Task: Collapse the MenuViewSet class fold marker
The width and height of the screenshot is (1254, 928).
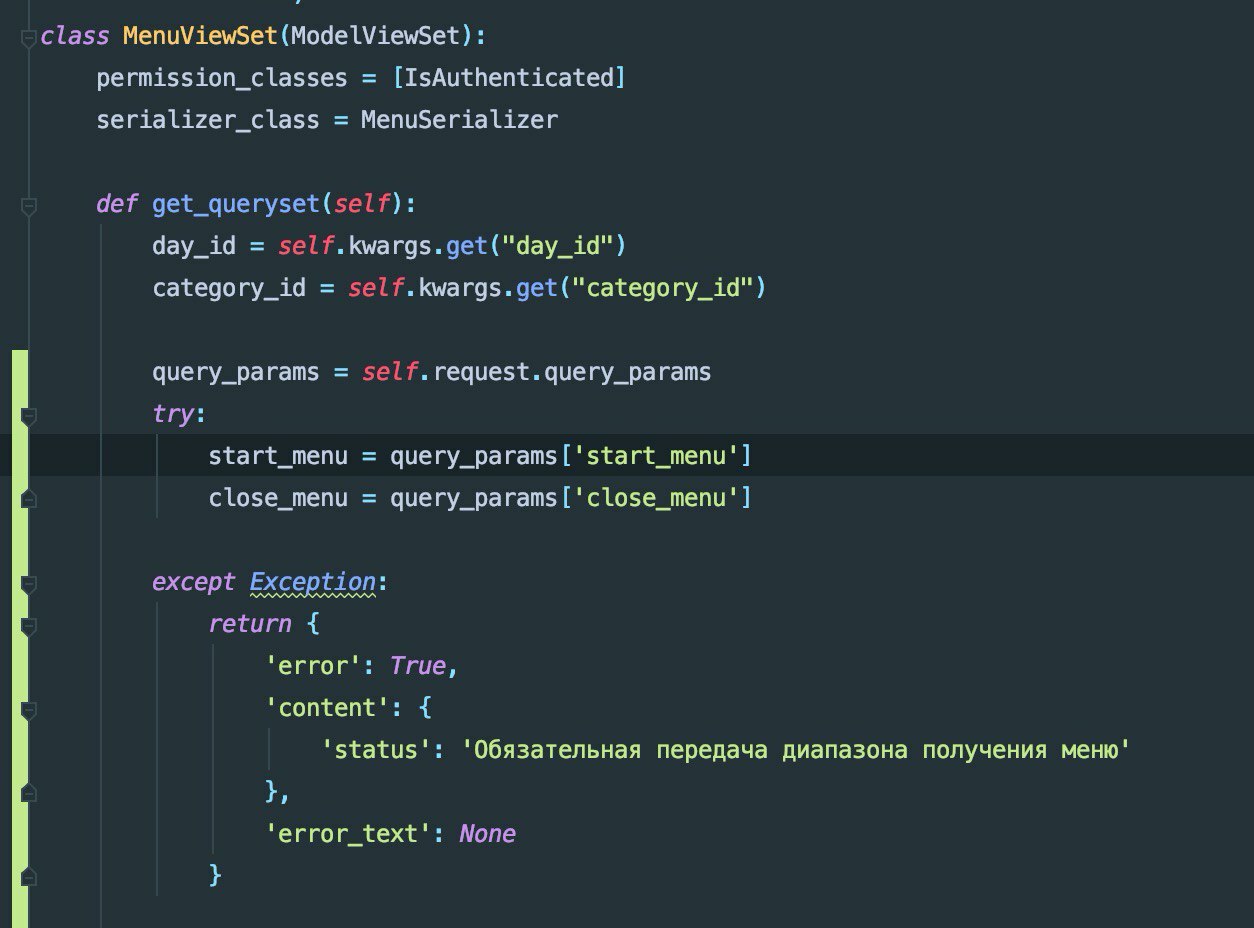Action: (28, 37)
